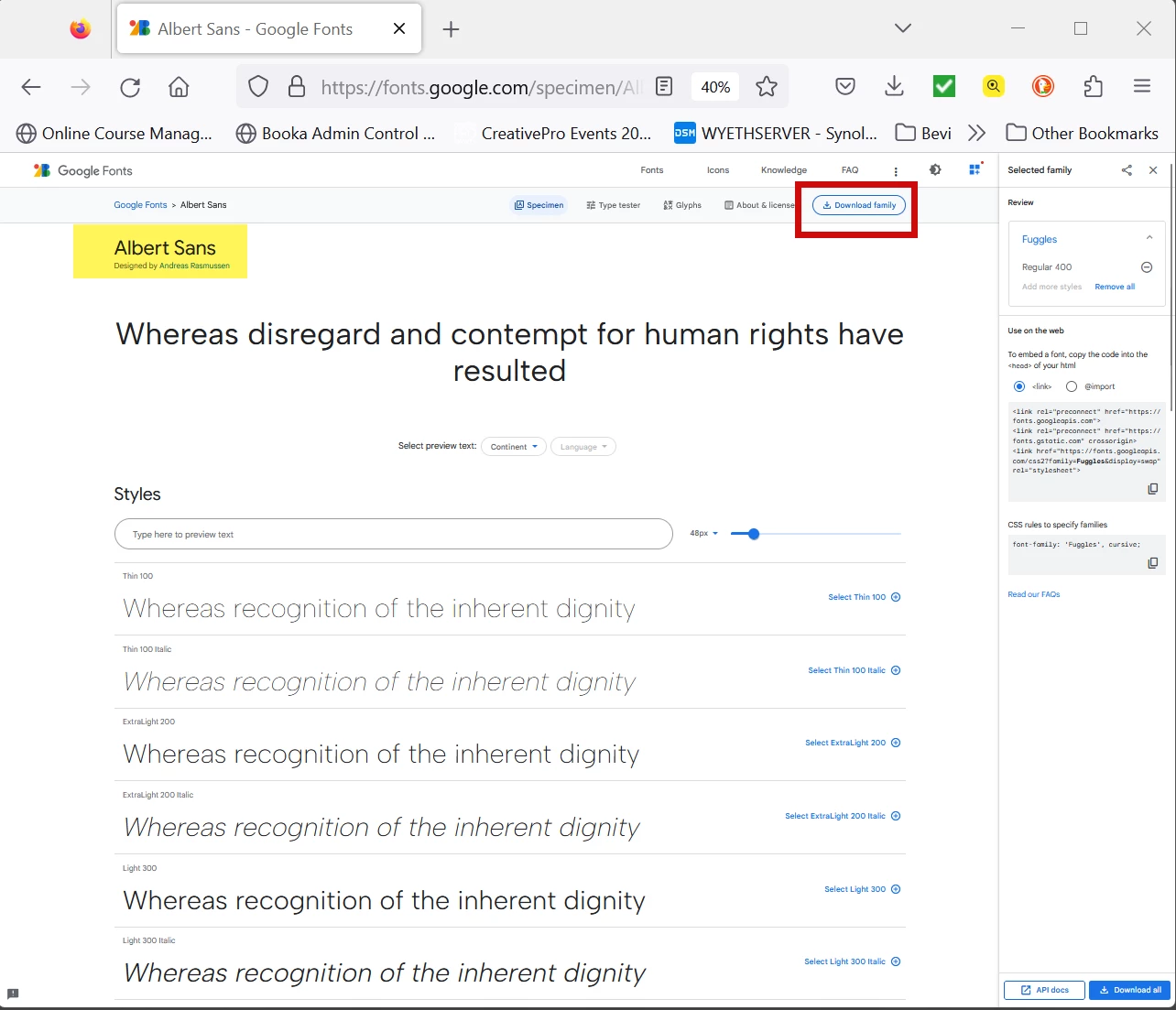Go to the browser home page icon

click(x=179, y=87)
